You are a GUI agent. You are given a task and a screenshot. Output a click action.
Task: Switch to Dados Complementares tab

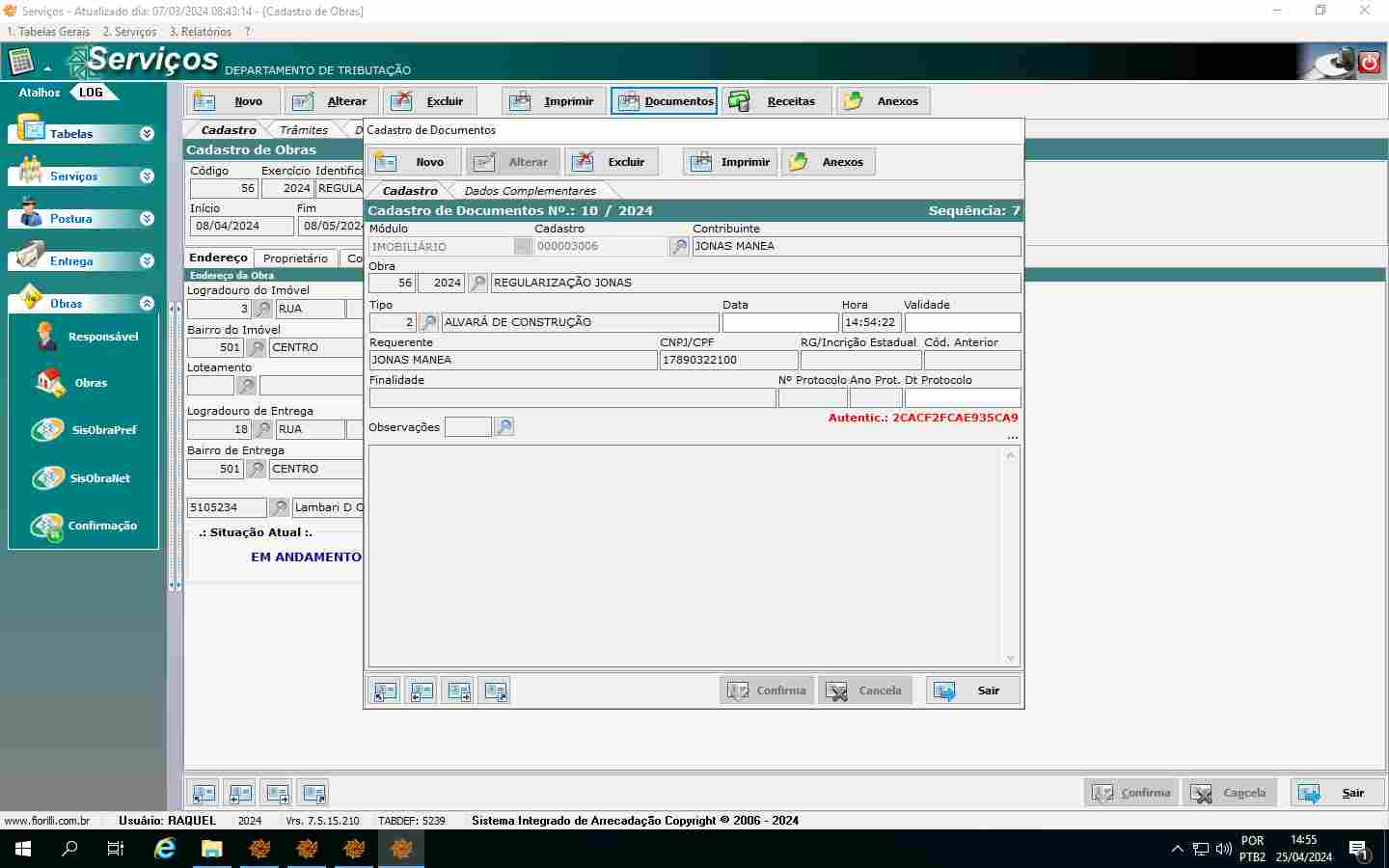coord(530,191)
